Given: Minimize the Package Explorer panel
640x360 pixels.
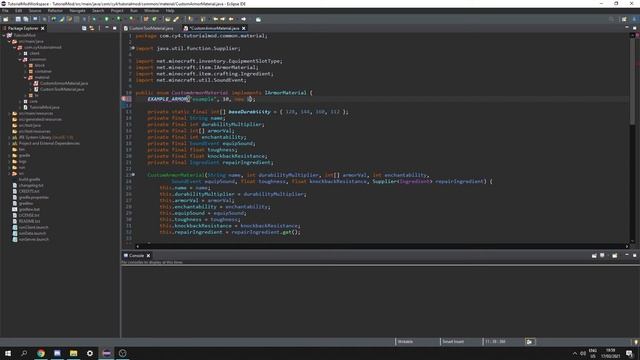Looking at the screenshot, I should (107, 28).
